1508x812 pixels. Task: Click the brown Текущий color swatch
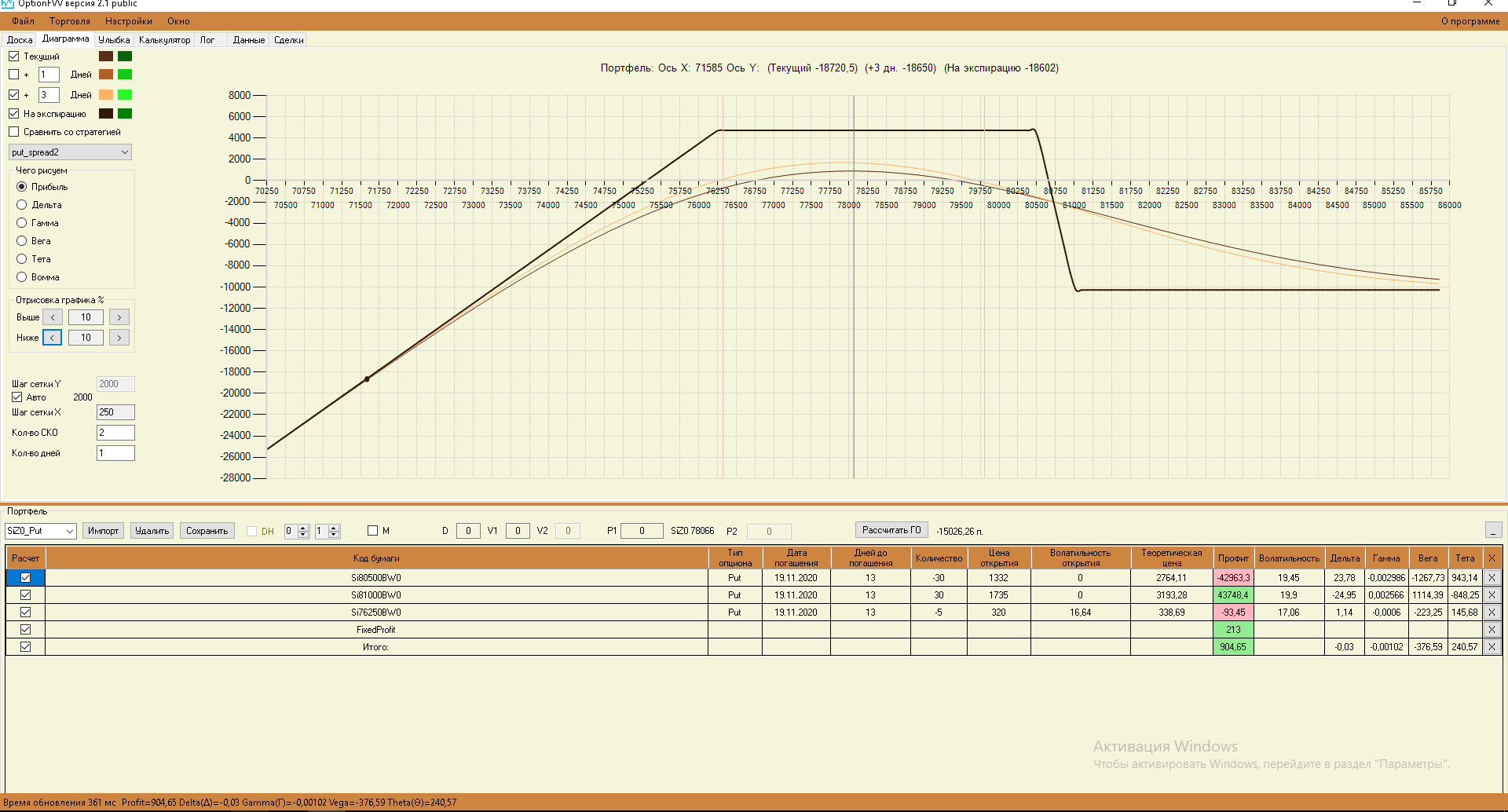tap(106, 57)
